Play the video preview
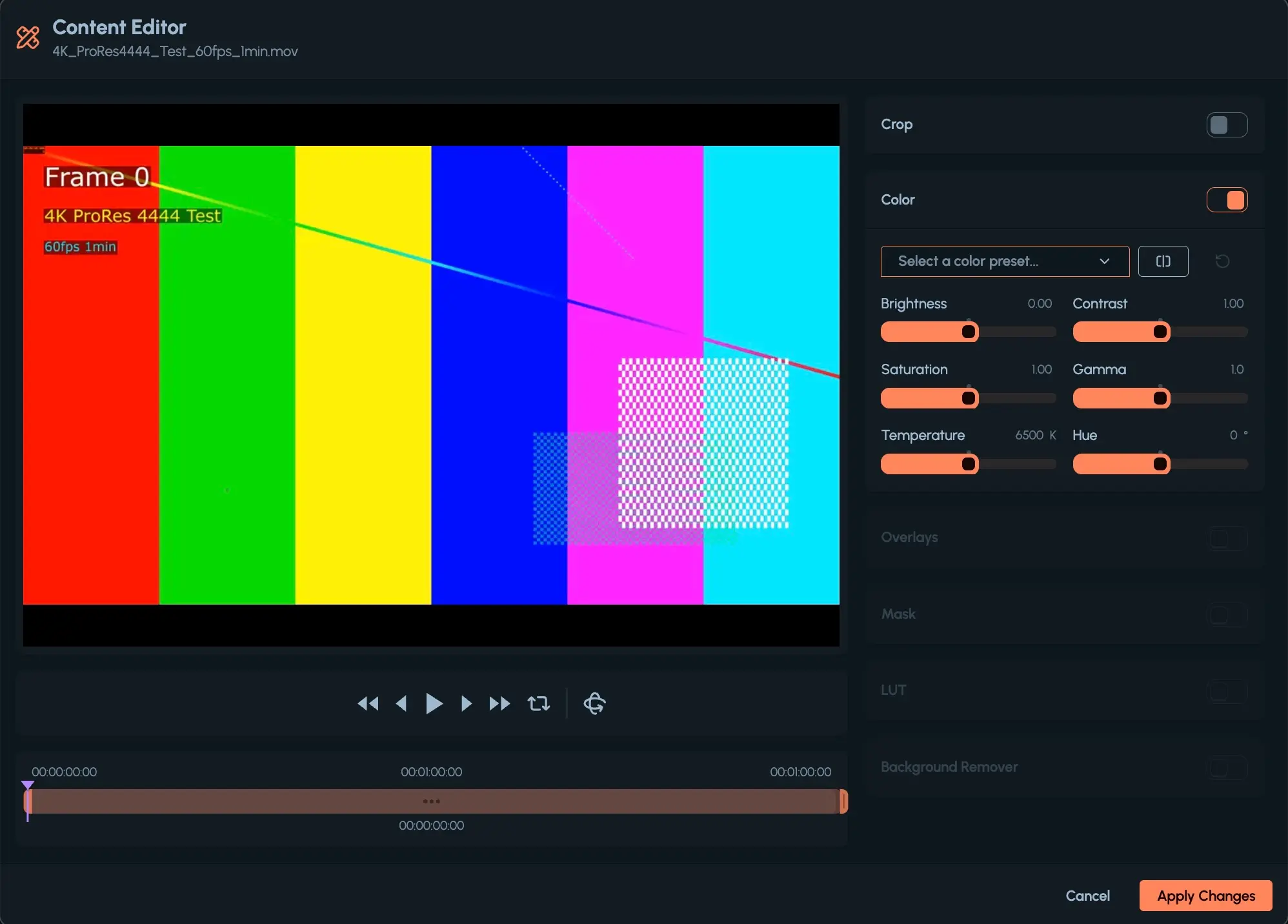1288x924 pixels. [x=434, y=703]
